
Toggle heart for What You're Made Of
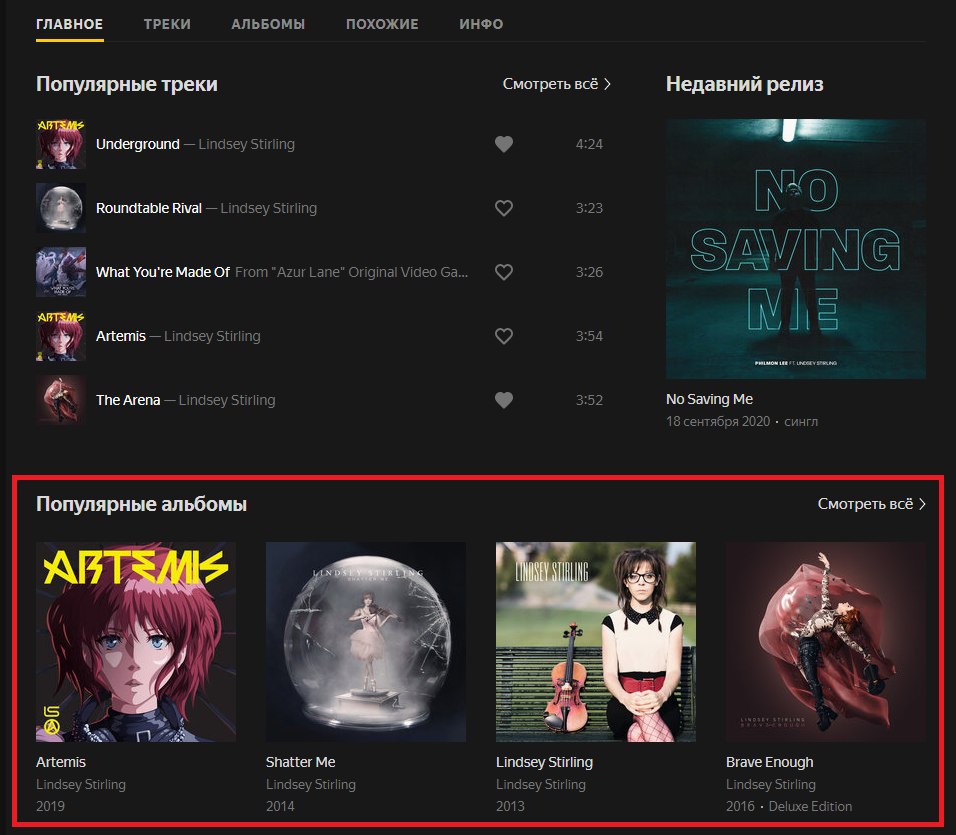(504, 272)
